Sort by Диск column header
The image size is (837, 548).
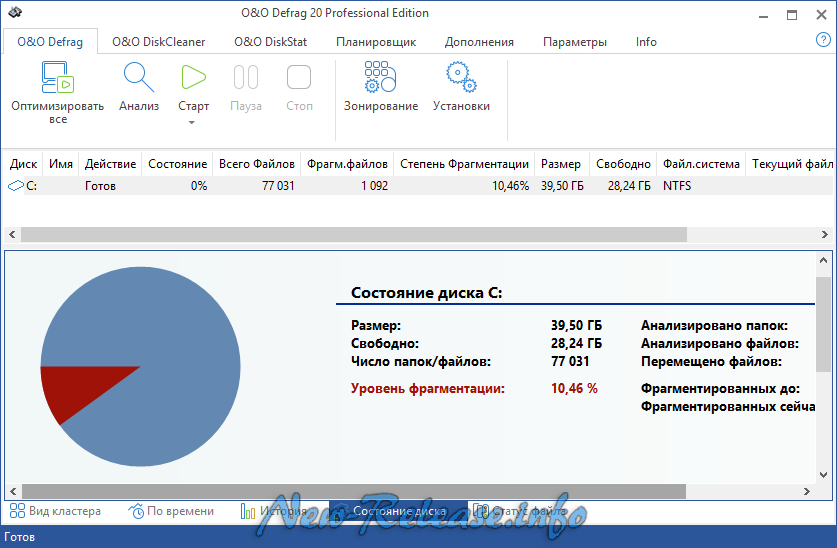(x=23, y=164)
